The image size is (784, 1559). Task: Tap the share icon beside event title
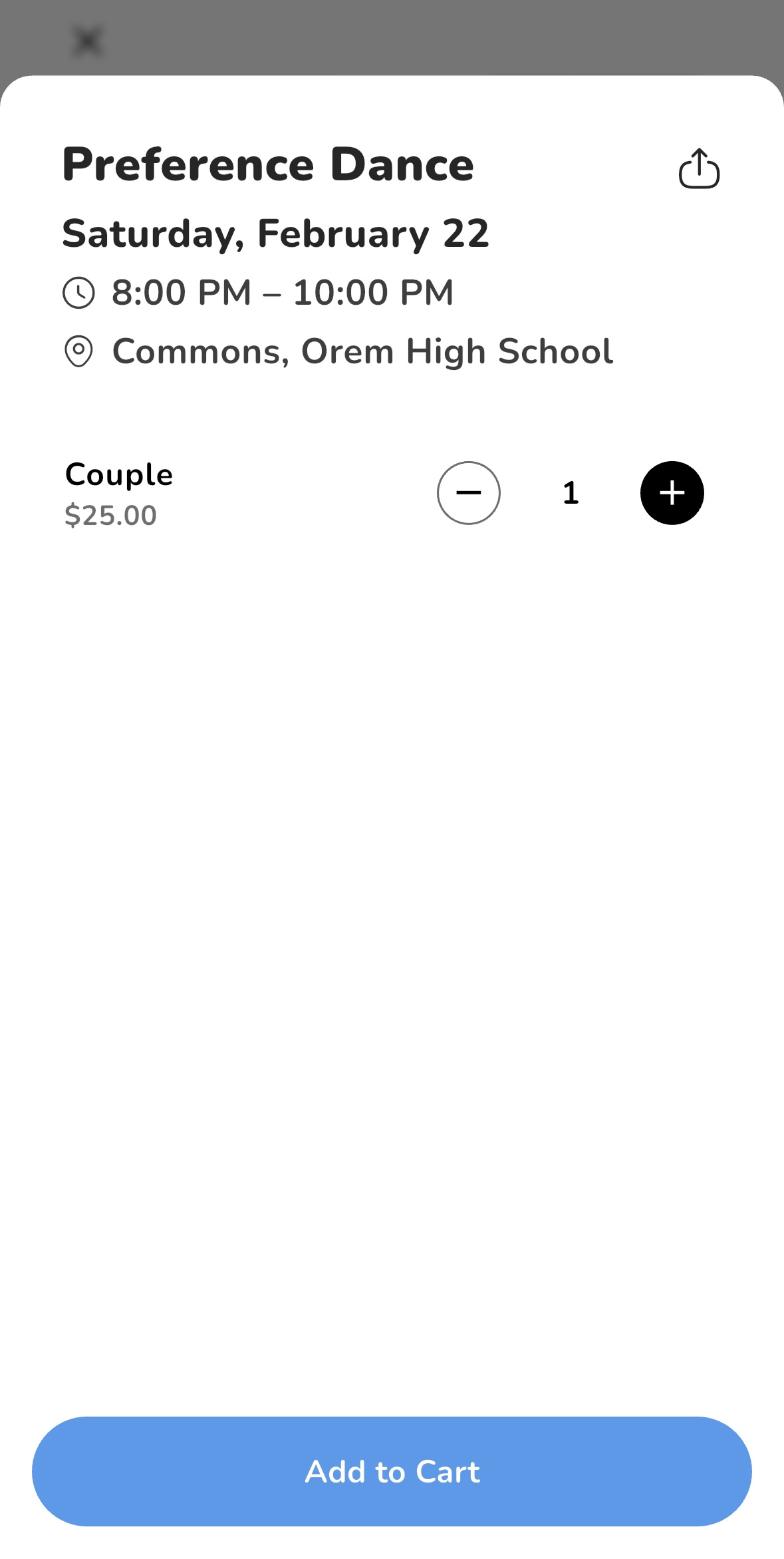699,168
